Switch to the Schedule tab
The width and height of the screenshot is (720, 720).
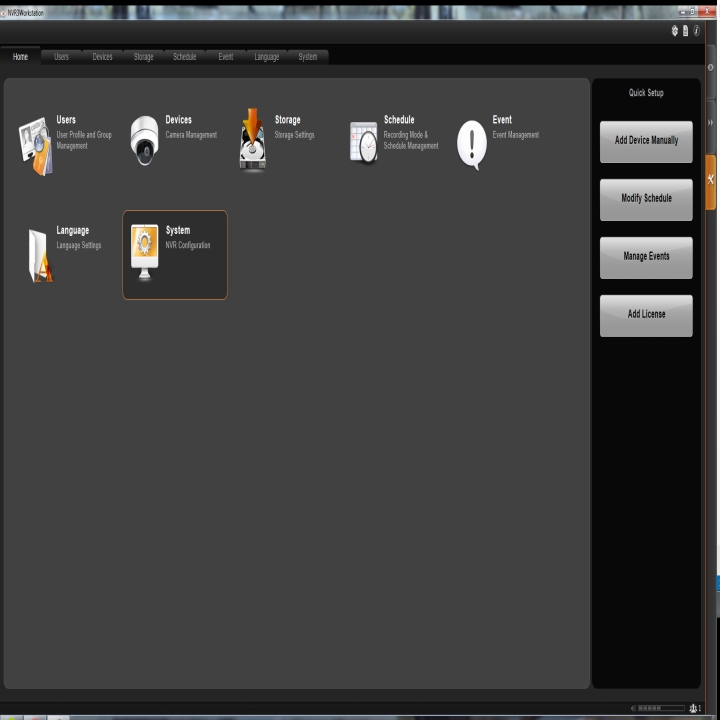[185, 57]
